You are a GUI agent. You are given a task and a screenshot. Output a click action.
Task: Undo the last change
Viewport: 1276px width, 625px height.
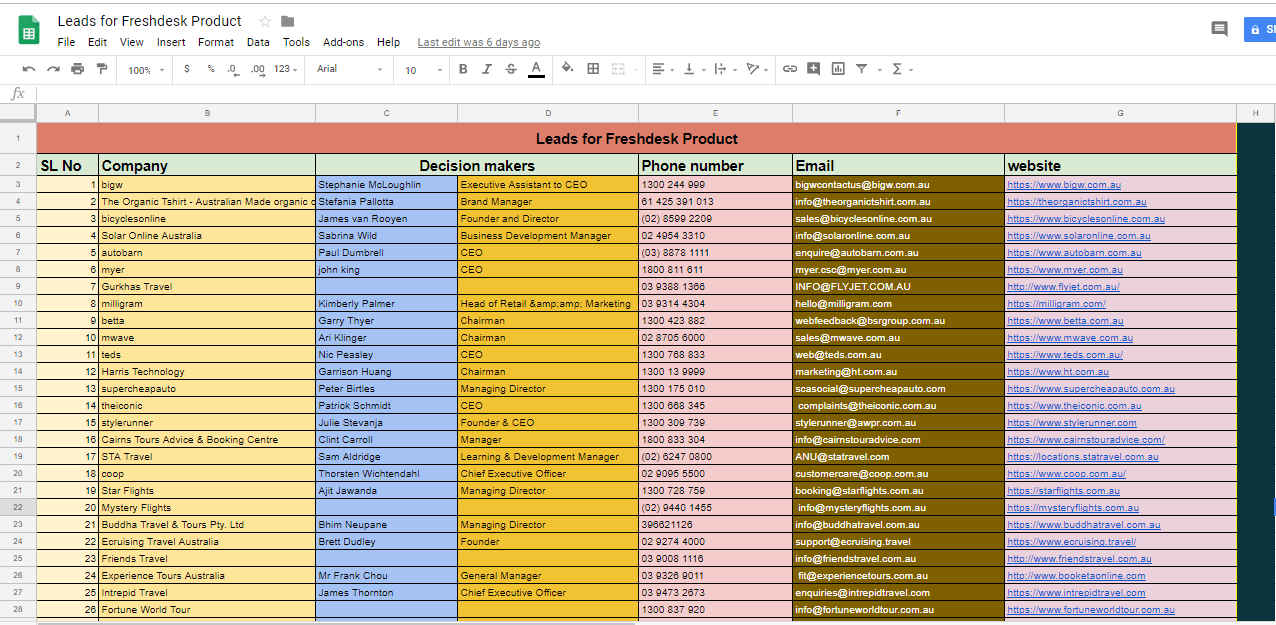tap(28, 69)
